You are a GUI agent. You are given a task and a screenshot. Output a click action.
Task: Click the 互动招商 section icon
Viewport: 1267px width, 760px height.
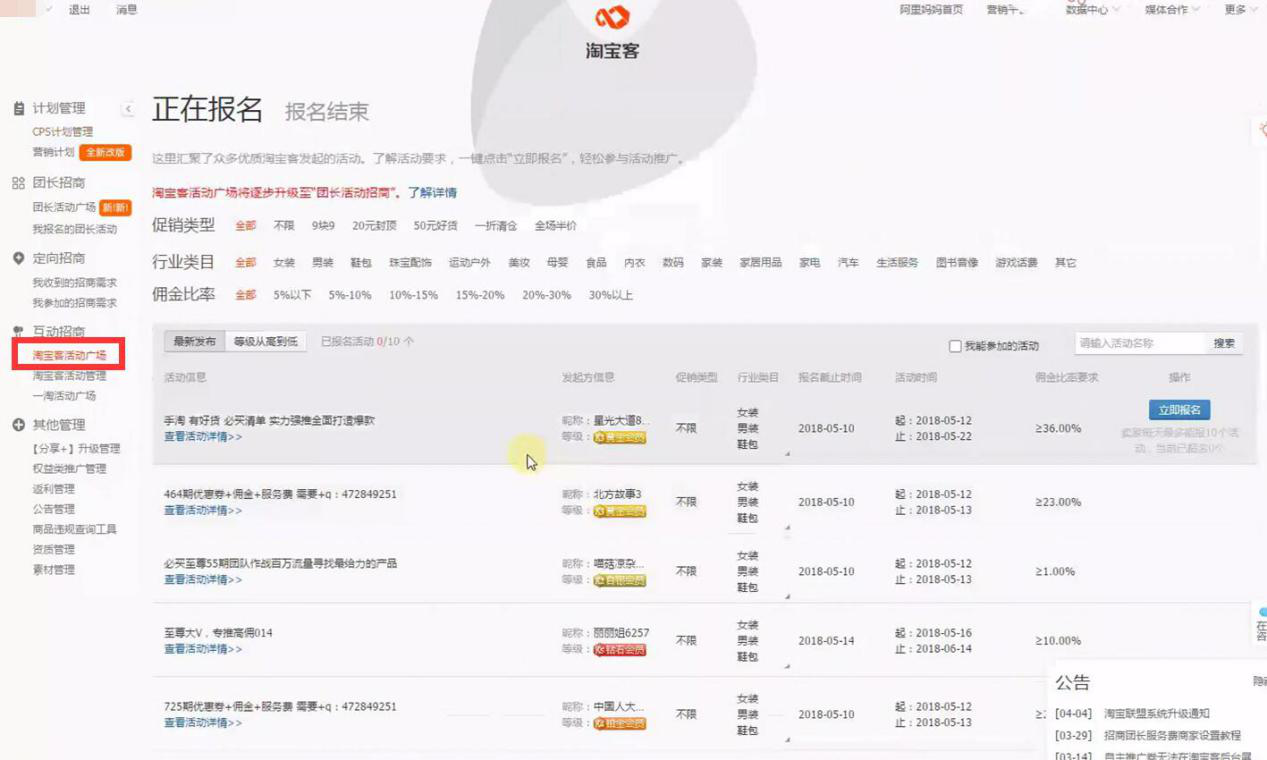pyautogui.click(x=18, y=331)
